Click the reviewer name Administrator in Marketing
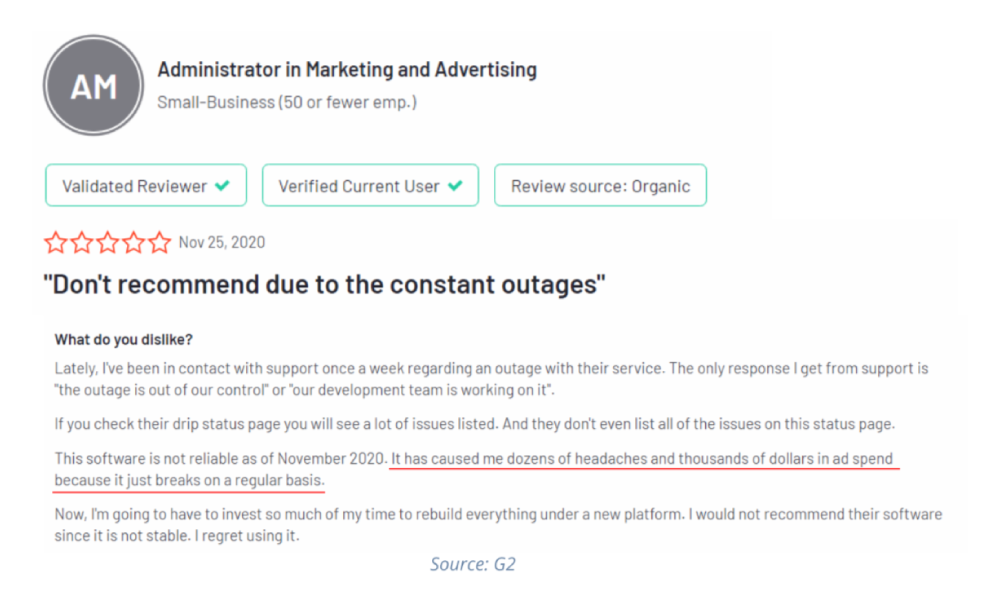The height and width of the screenshot is (600, 1000). click(x=347, y=70)
